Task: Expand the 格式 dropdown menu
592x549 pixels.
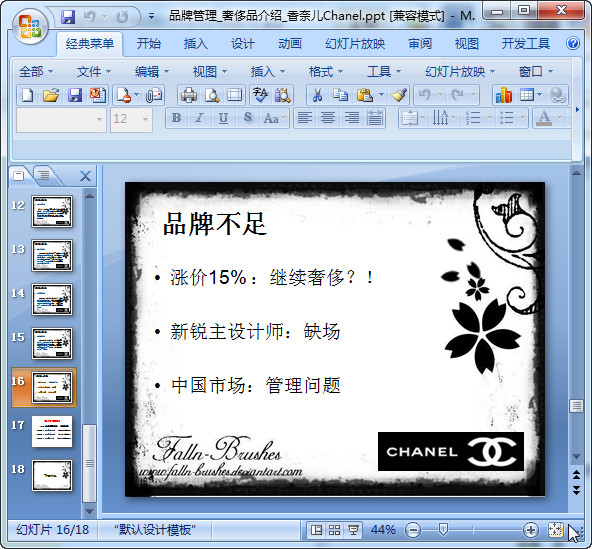Action: 326,71
